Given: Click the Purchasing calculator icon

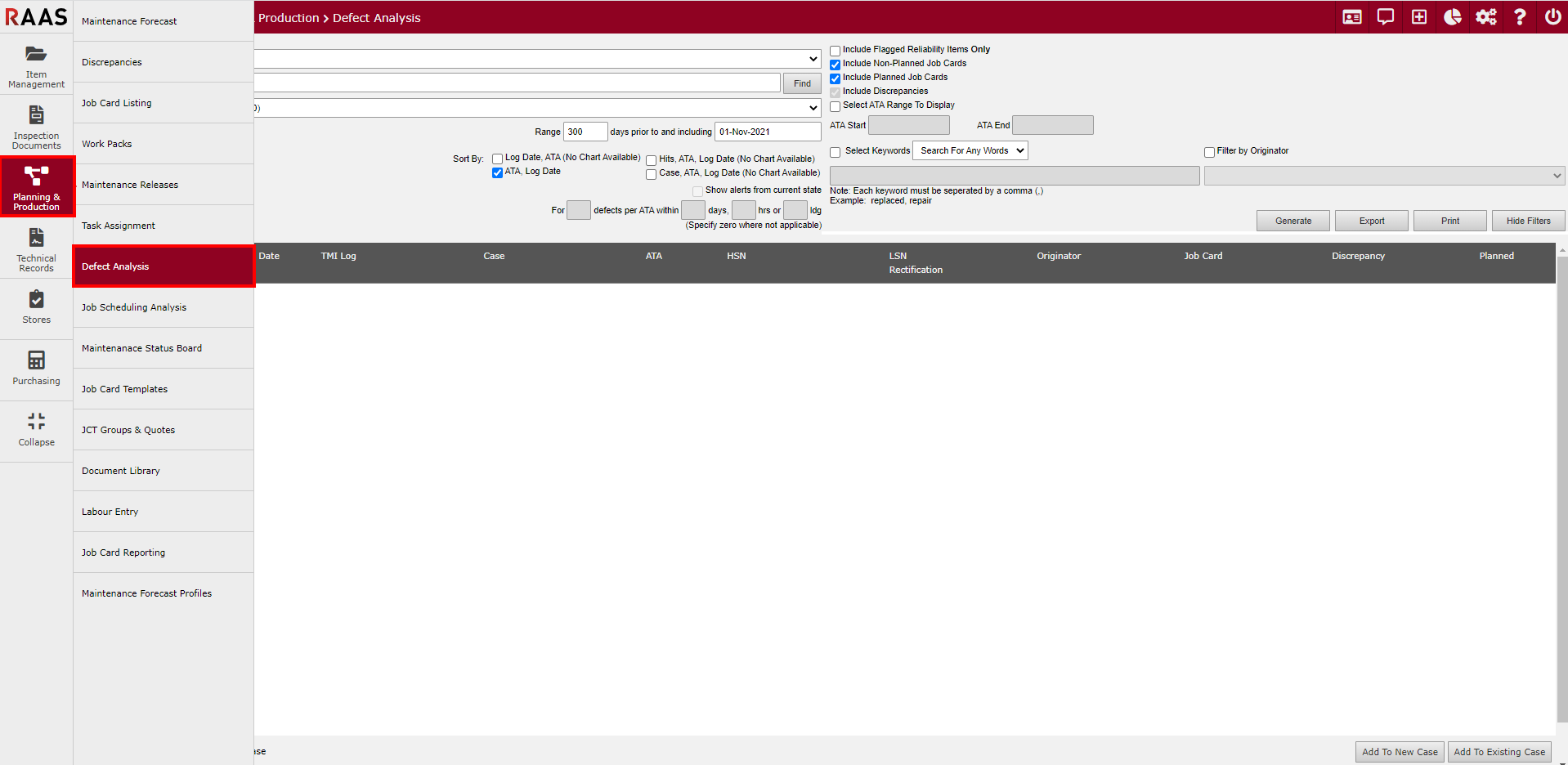Looking at the screenshot, I should point(36,368).
